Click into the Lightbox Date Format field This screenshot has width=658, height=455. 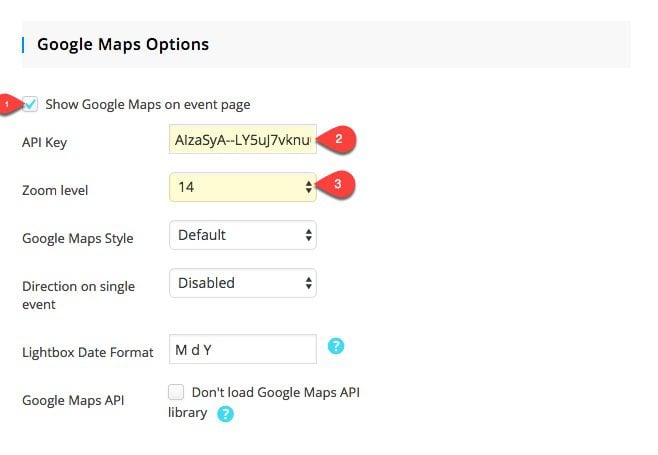[243, 349]
